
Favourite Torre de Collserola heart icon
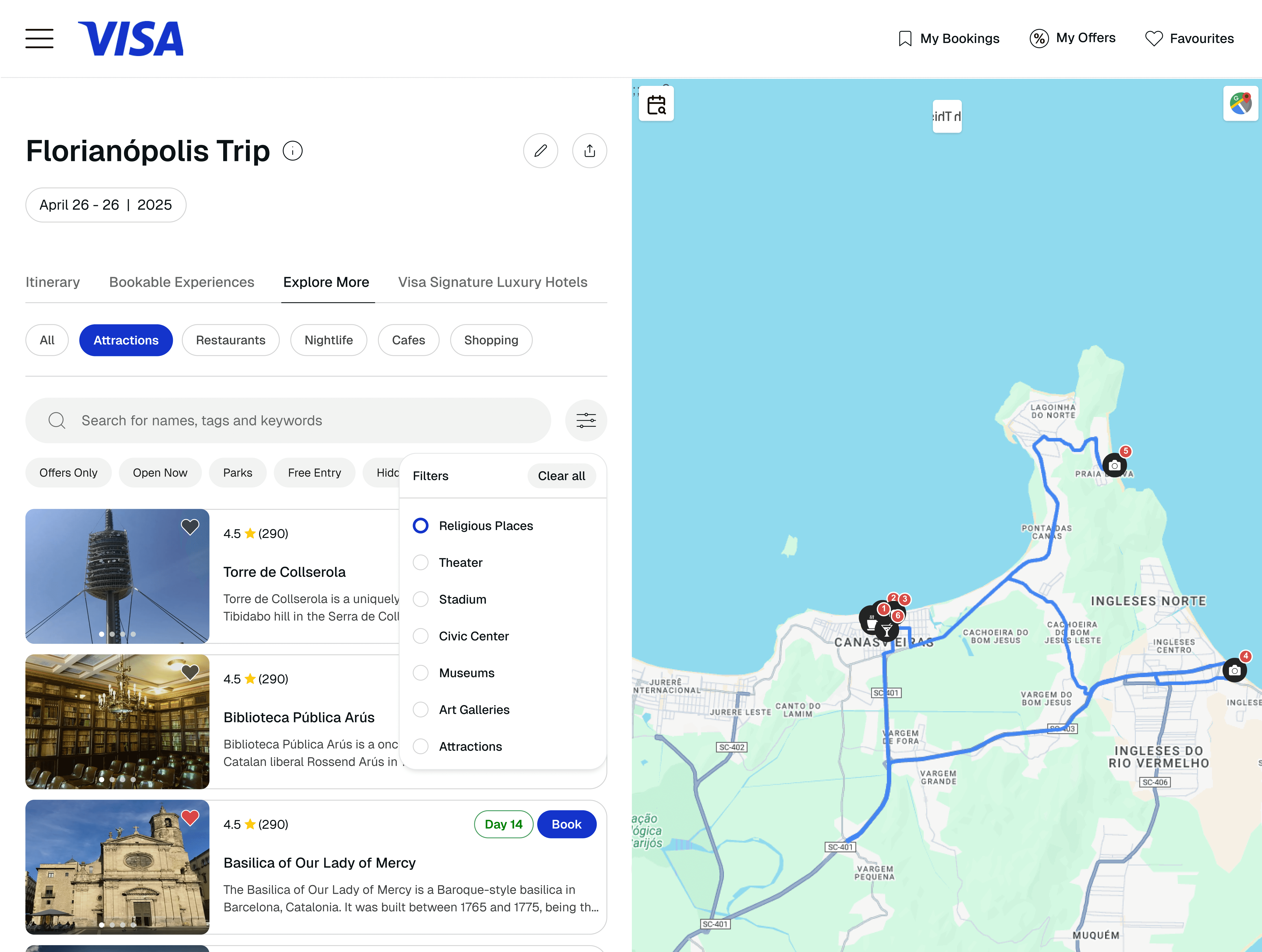coord(190,526)
